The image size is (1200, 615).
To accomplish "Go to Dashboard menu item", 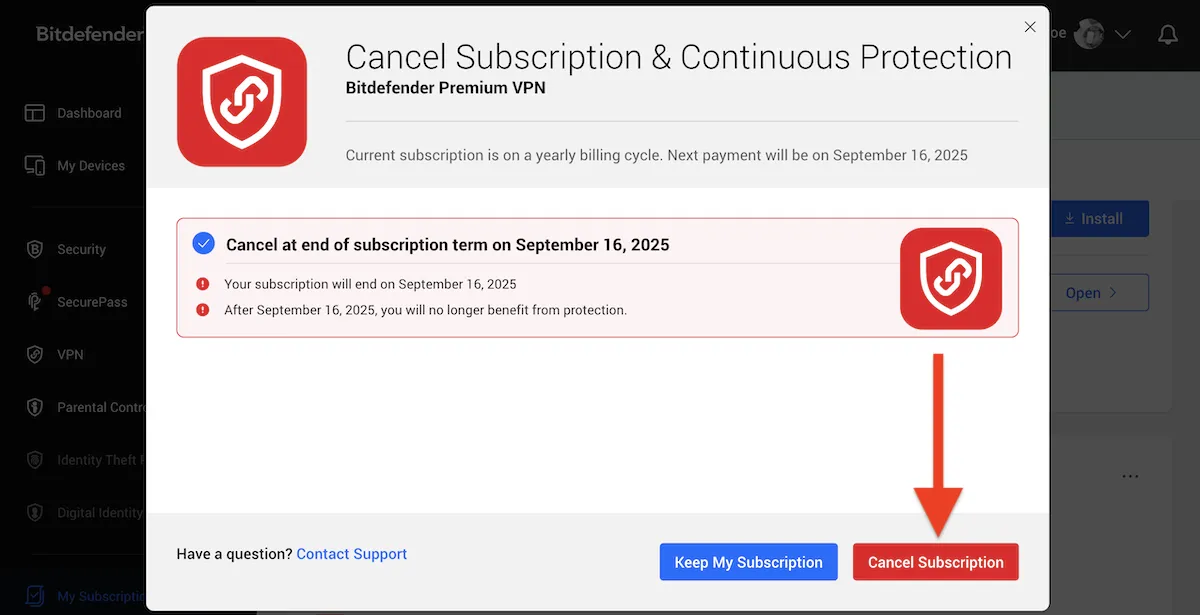I will (x=89, y=113).
